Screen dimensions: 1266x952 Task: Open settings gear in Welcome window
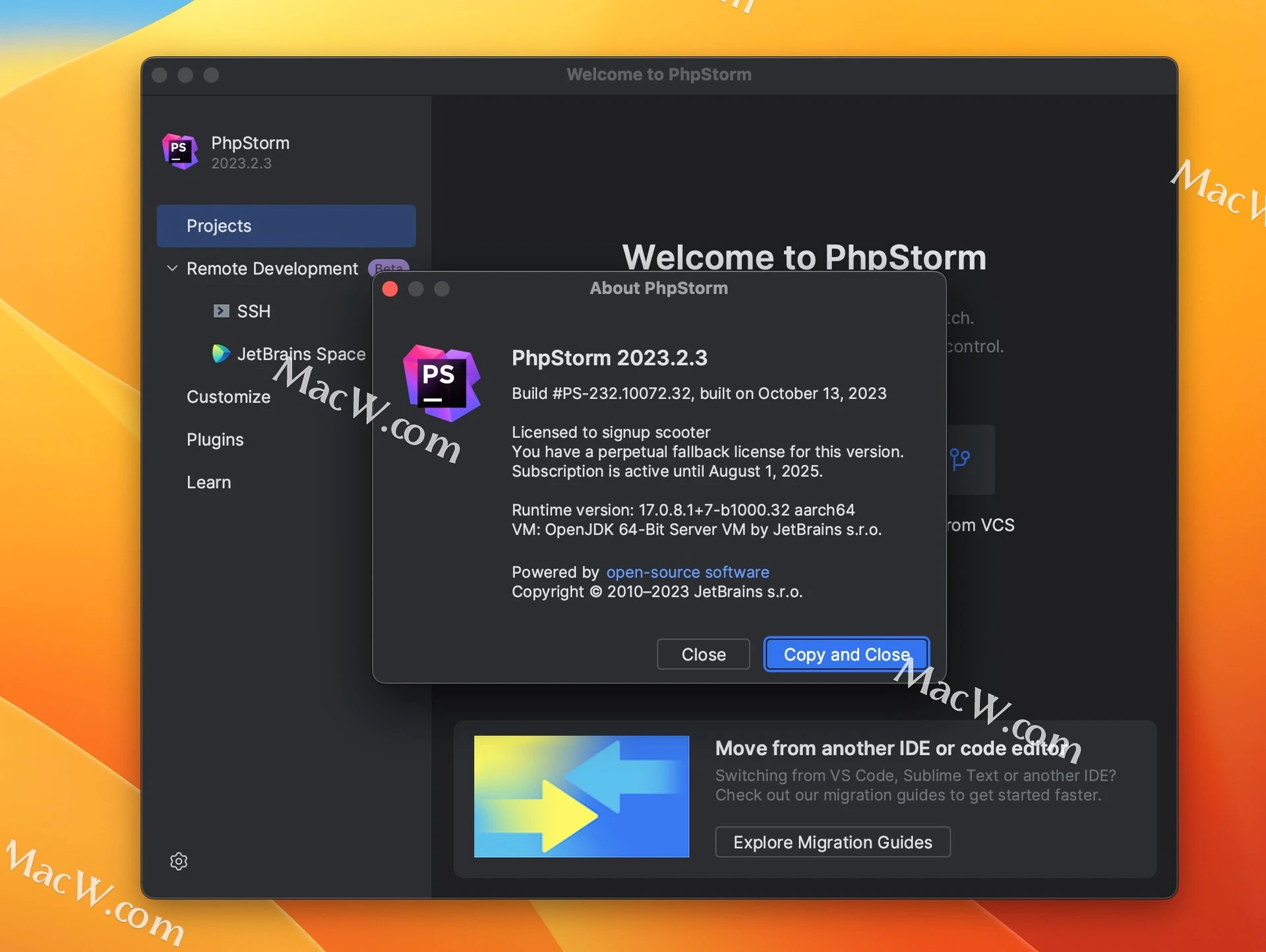(179, 861)
